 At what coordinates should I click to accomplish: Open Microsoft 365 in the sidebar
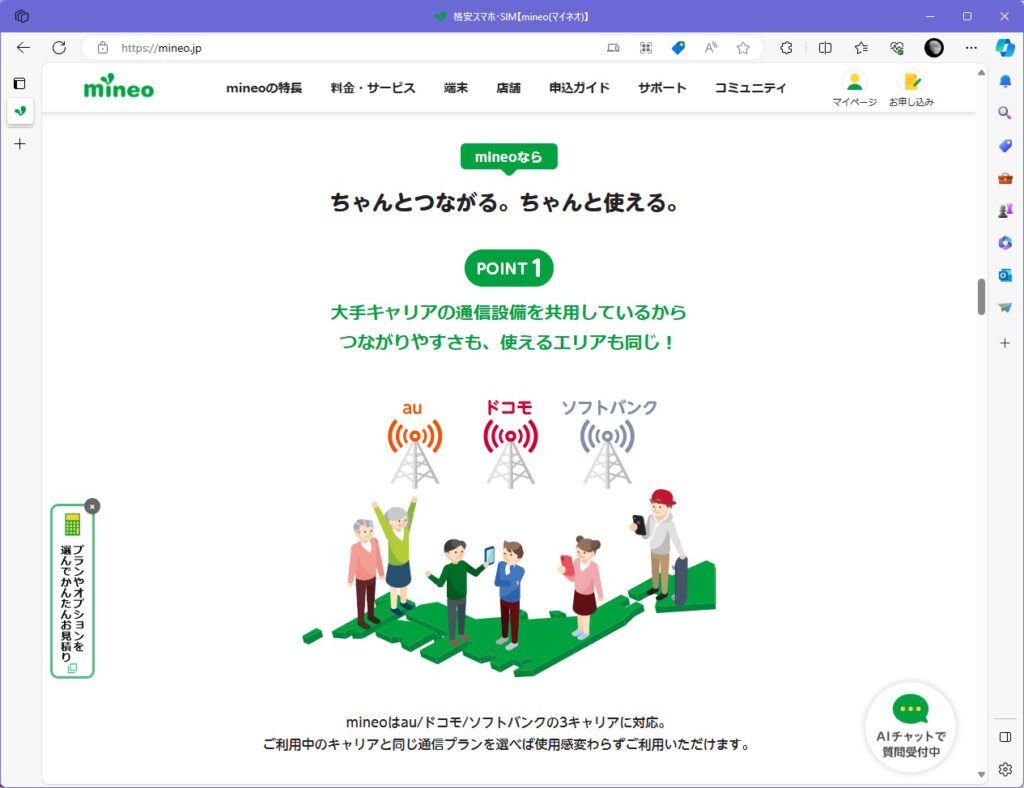(1005, 243)
